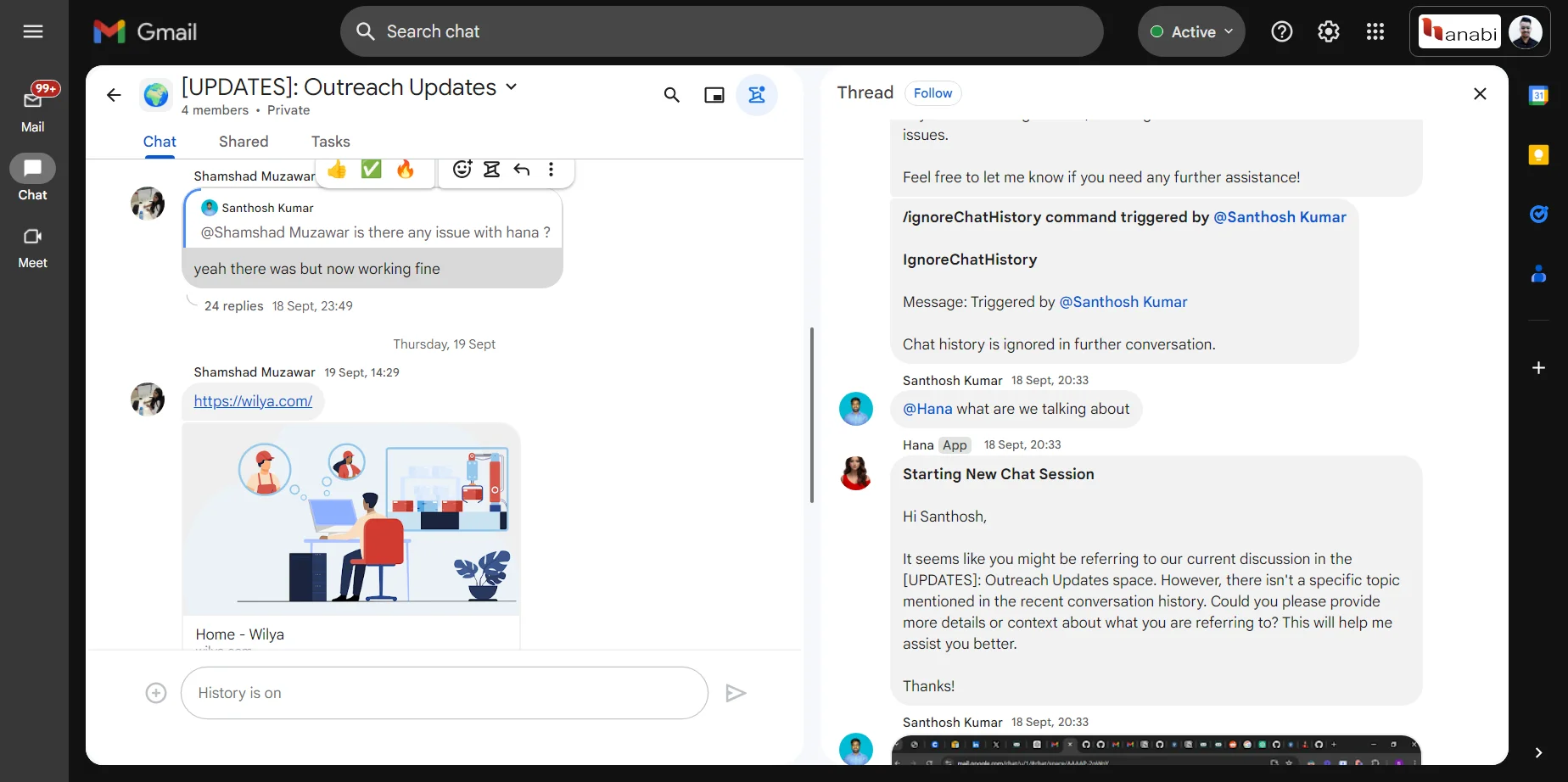Open the Active status dropdown
This screenshot has width=1568, height=782.
pyautogui.click(x=1191, y=31)
